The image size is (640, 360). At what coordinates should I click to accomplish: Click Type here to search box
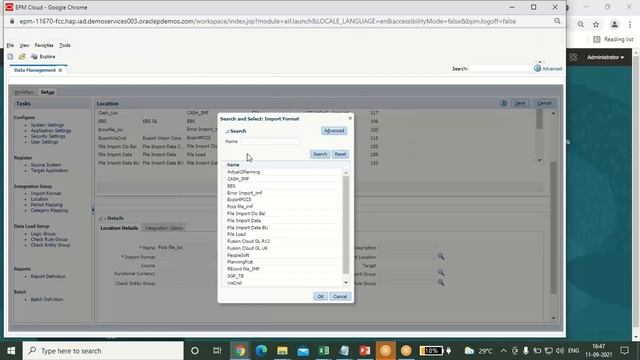click(x=103, y=351)
